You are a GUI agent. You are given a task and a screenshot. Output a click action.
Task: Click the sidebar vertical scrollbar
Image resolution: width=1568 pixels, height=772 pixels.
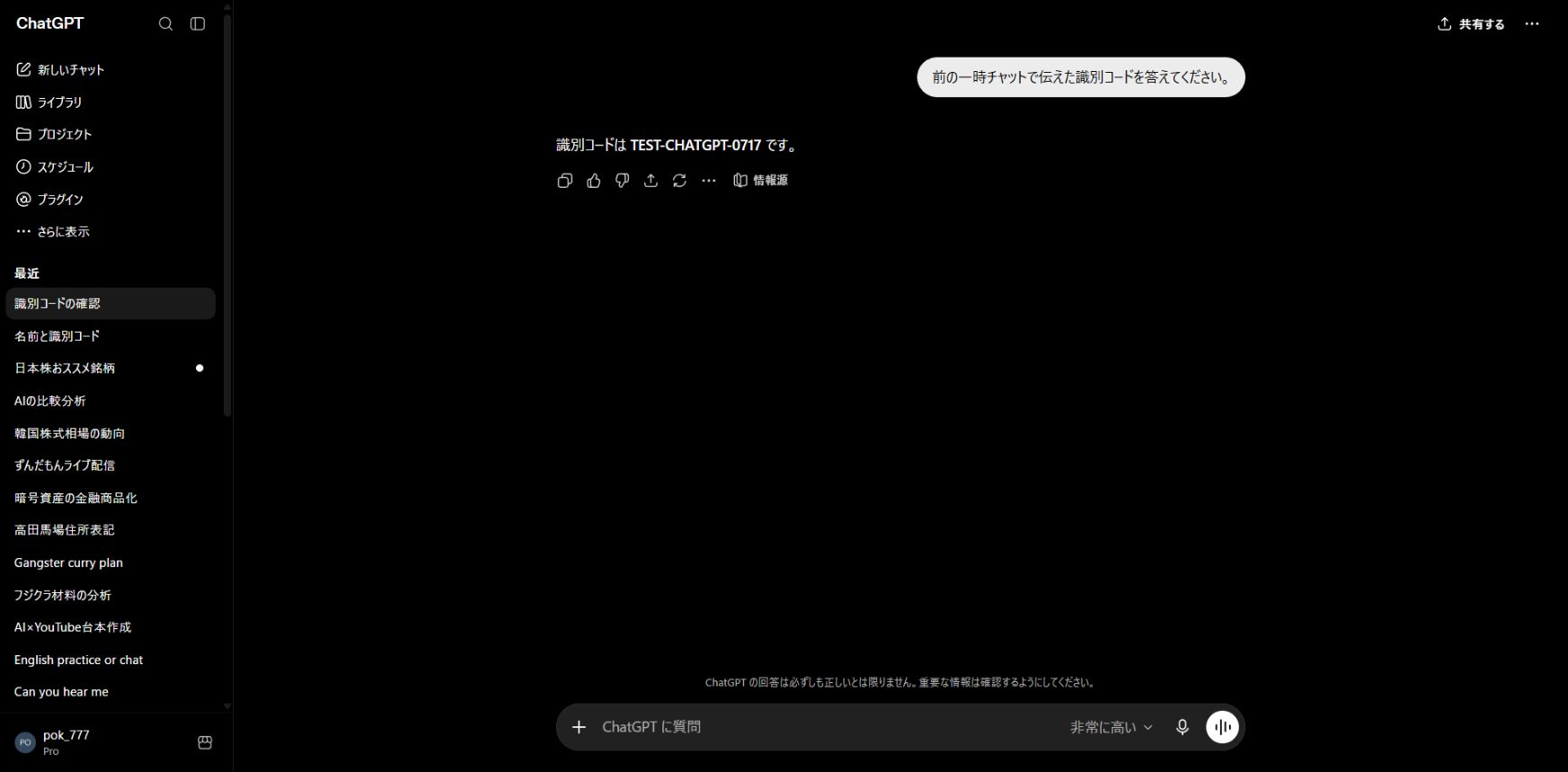(x=227, y=216)
